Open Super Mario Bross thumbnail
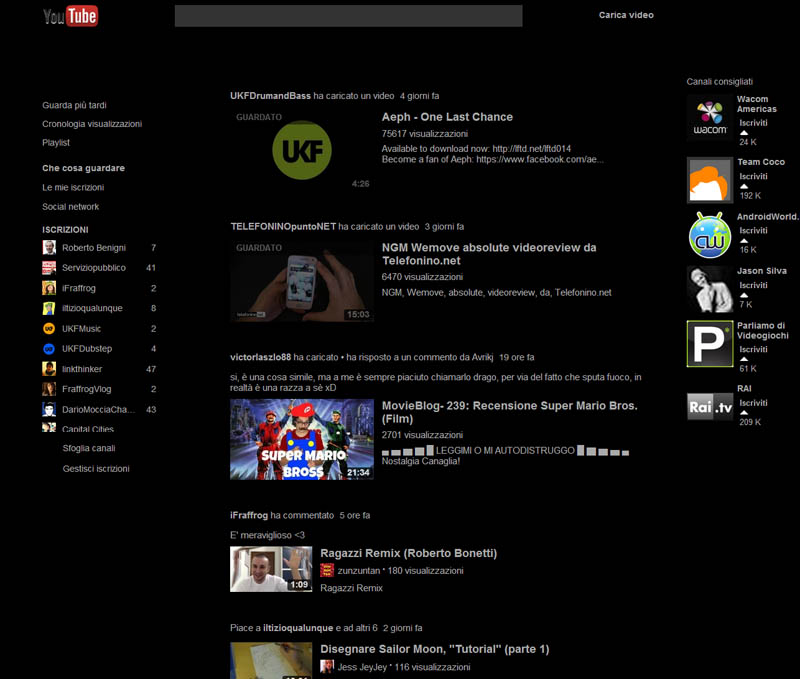This screenshot has height=679, width=800. click(x=302, y=439)
